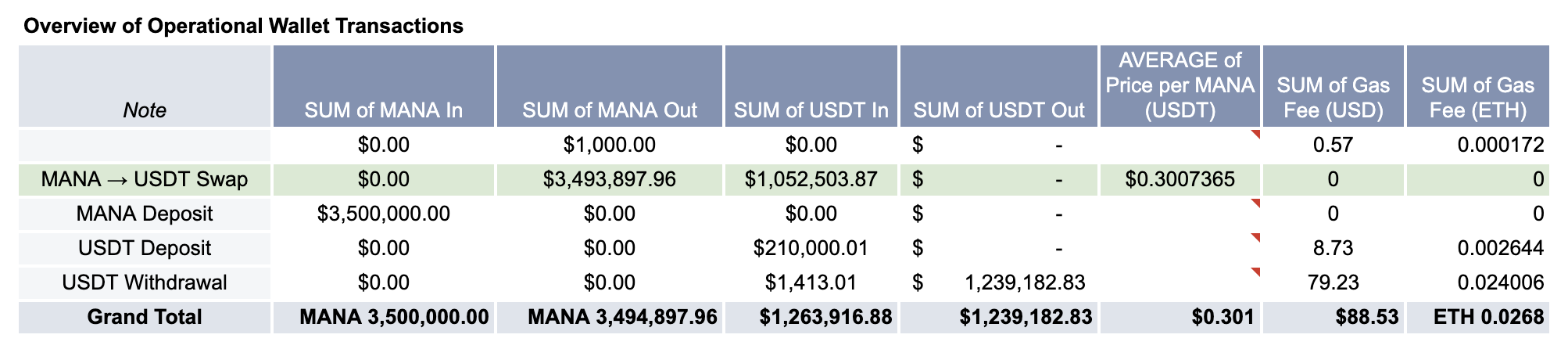Select the $3,500,000.00 MANA Deposit cell
The height and width of the screenshot is (349, 1568).
click(383, 214)
